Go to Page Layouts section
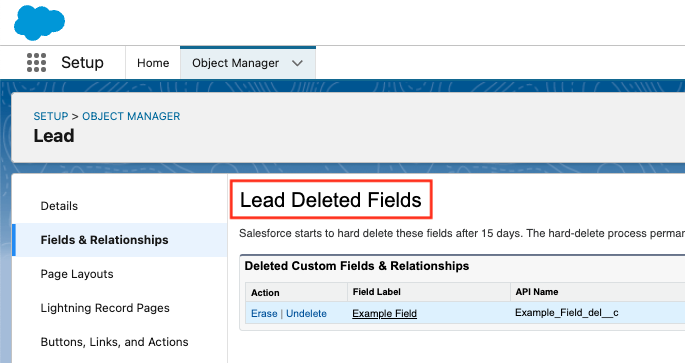Image resolution: width=685 pixels, height=363 pixels. (x=77, y=274)
